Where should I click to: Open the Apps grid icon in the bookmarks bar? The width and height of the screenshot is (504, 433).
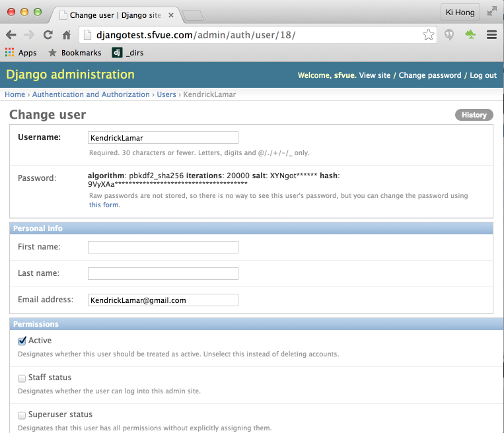point(9,53)
